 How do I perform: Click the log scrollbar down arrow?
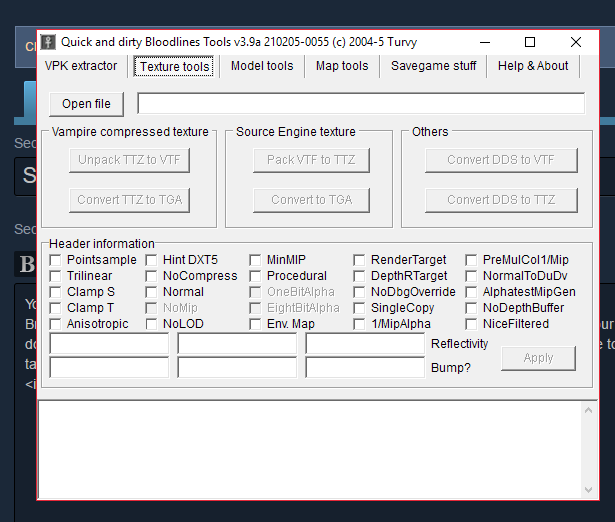click(588, 490)
